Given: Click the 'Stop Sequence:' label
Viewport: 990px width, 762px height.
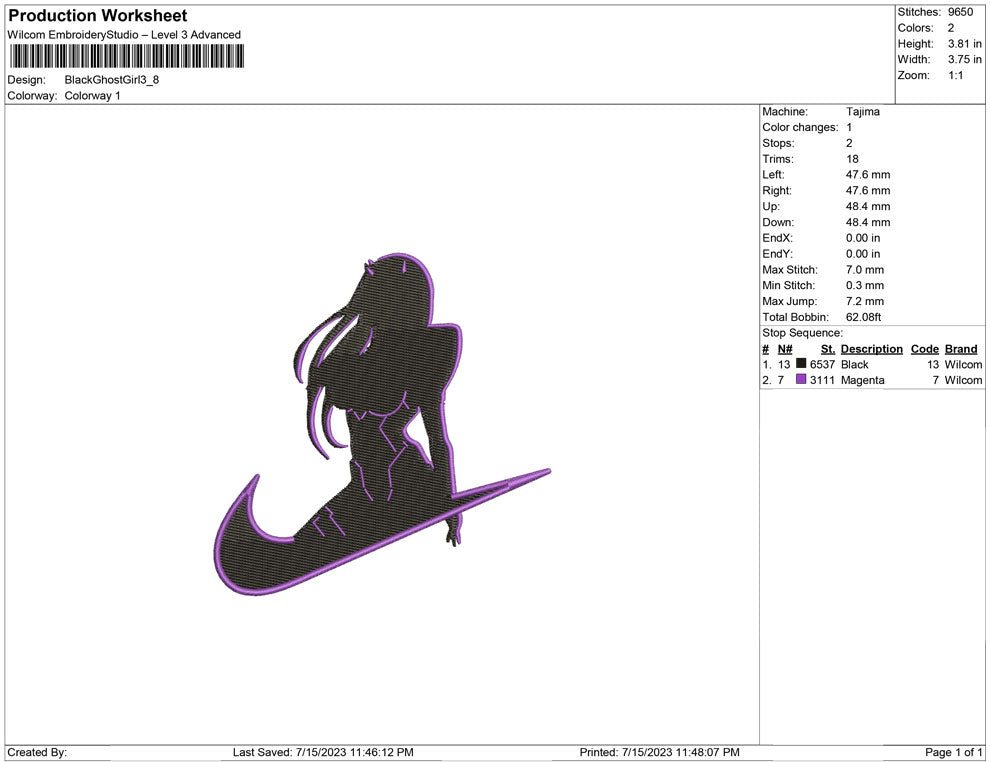Looking at the screenshot, I should (802, 333).
